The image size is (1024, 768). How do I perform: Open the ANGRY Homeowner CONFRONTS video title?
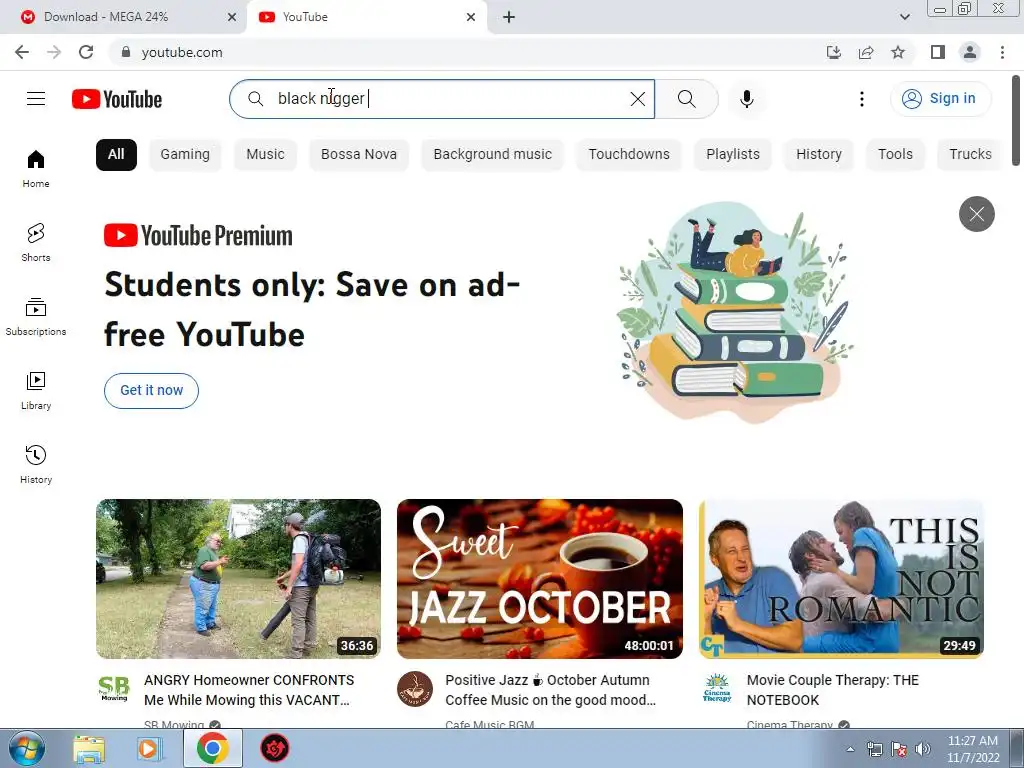[x=249, y=690]
